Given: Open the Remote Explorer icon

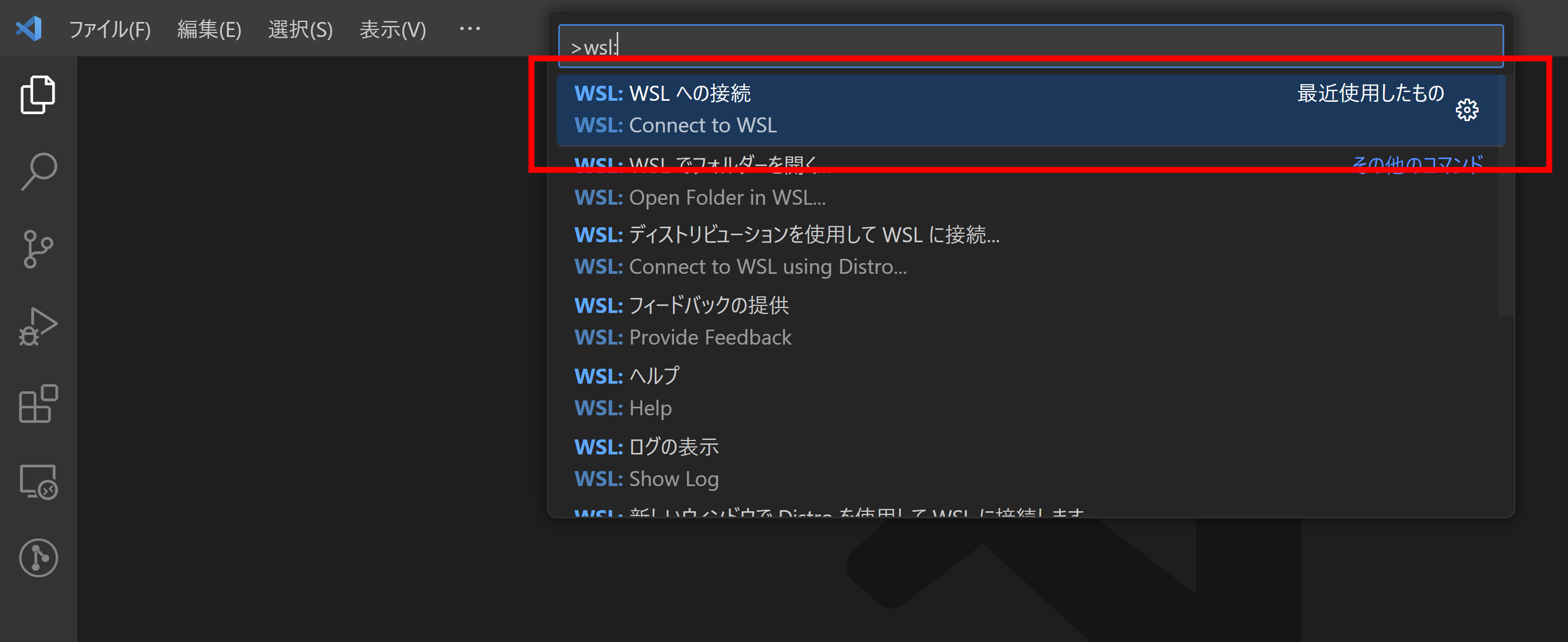Looking at the screenshot, I should pos(38,481).
